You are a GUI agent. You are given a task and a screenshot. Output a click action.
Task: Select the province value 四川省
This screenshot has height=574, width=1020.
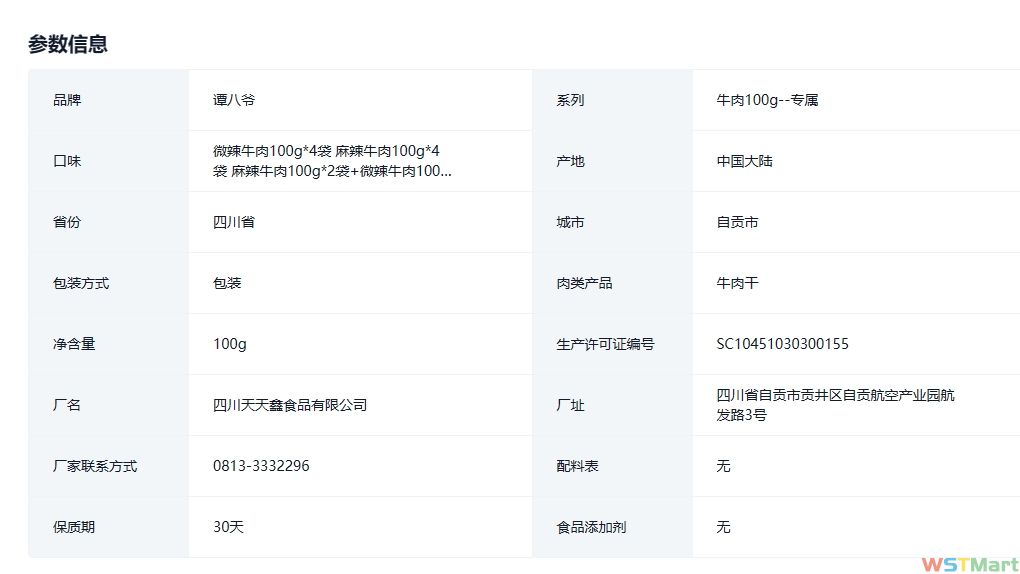click(x=234, y=222)
